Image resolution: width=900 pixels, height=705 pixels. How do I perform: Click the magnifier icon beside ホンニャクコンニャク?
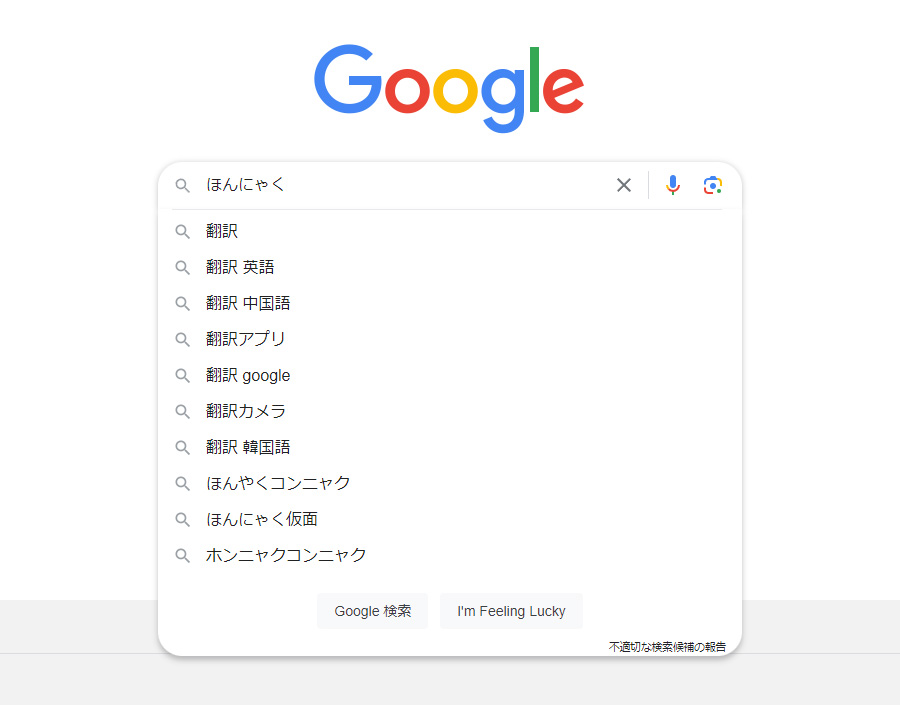182,555
